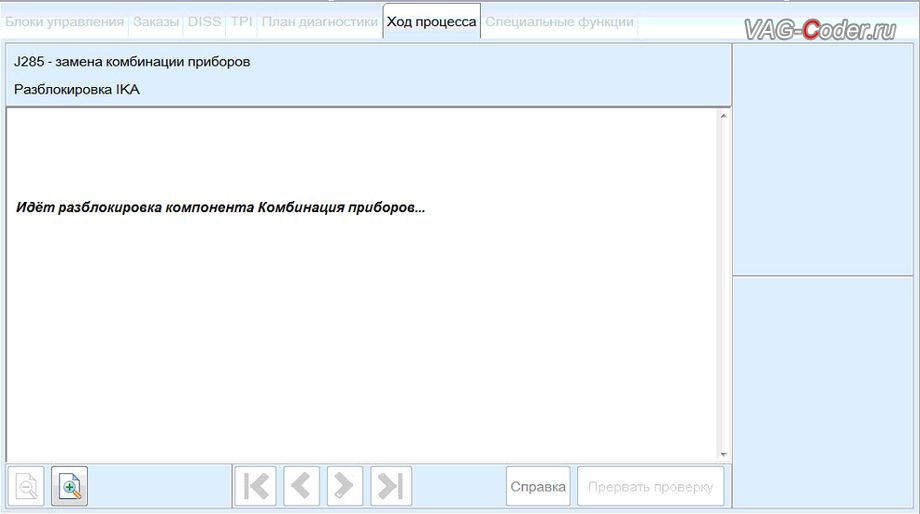920x514 pixels.
Task: Click the status text 'Идёт разблокировка компонента'
Action: coord(134,208)
